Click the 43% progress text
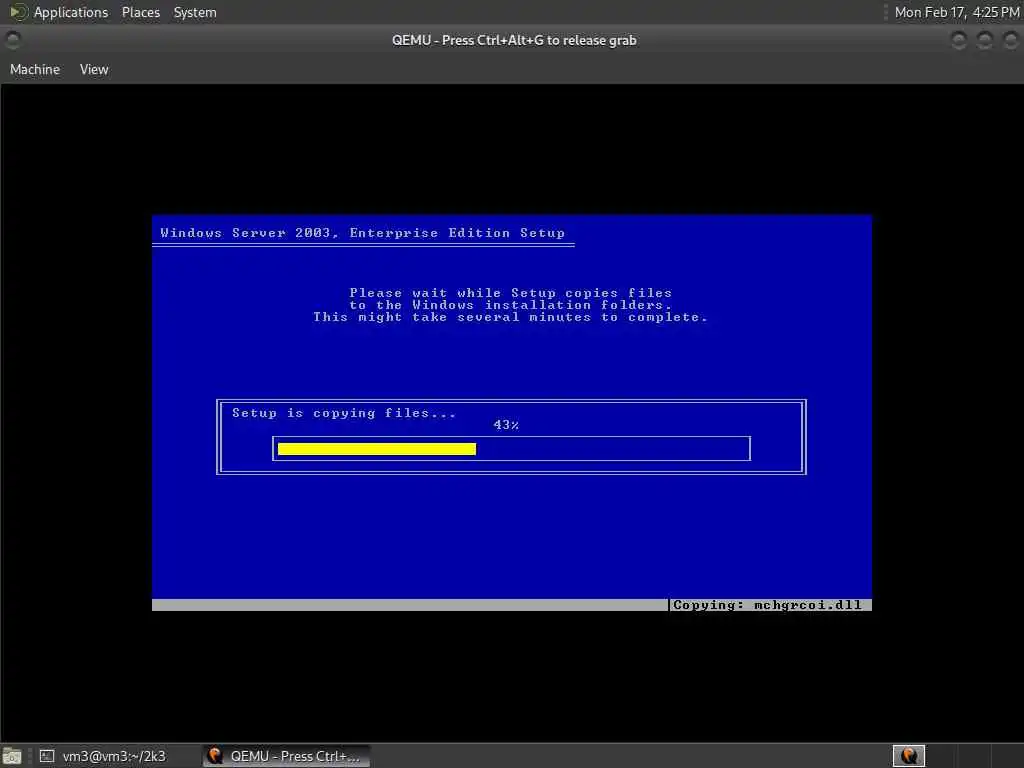 [x=506, y=425]
